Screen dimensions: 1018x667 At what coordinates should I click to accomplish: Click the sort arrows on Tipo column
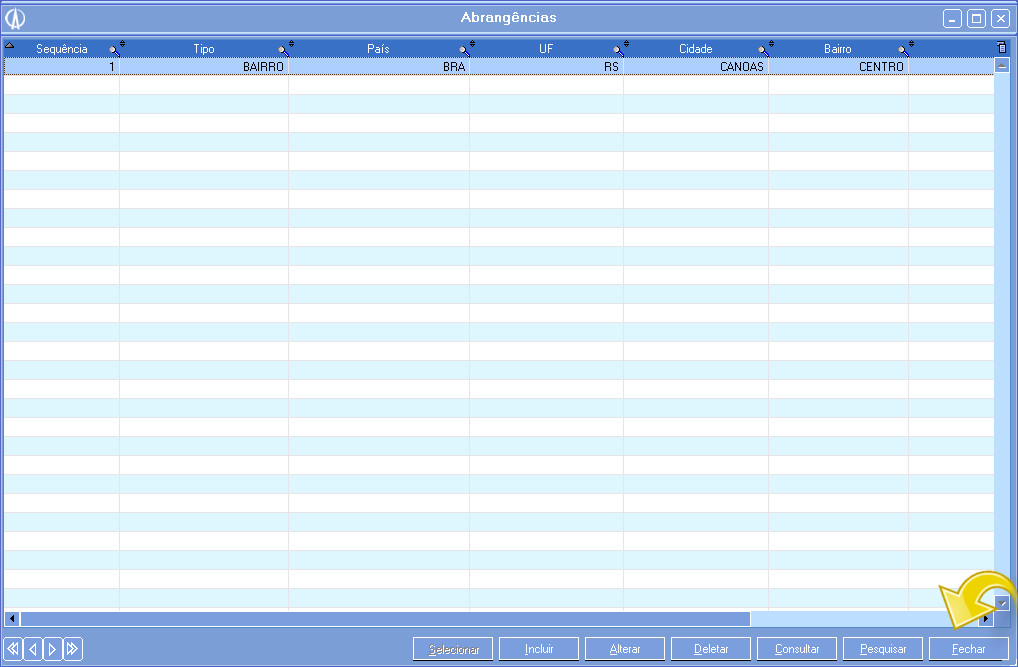coord(291,44)
